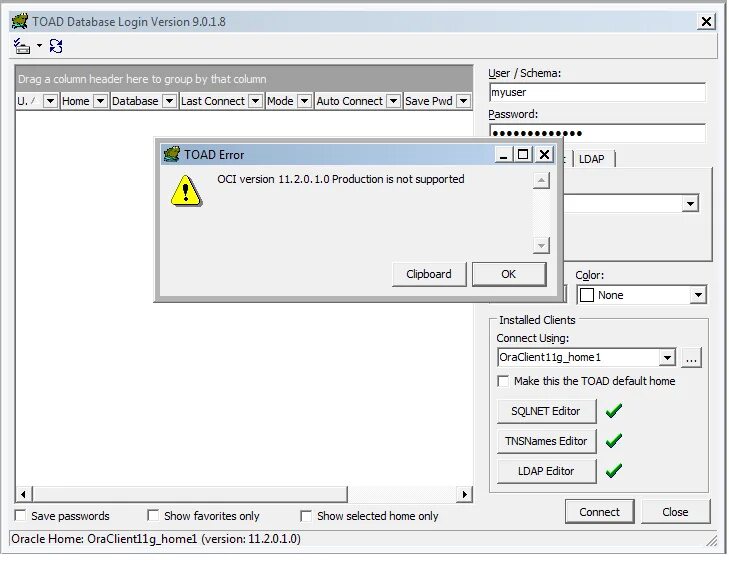The height and width of the screenshot is (561, 729).
Task: Click the 'Drag a column header here' grouping area text
Action: [x=142, y=79]
